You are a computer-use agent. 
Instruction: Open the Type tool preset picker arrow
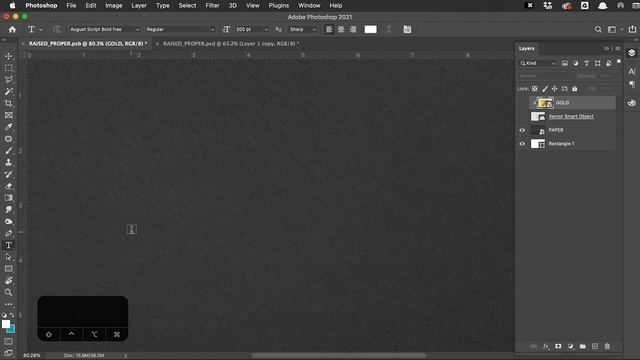tap(40, 29)
